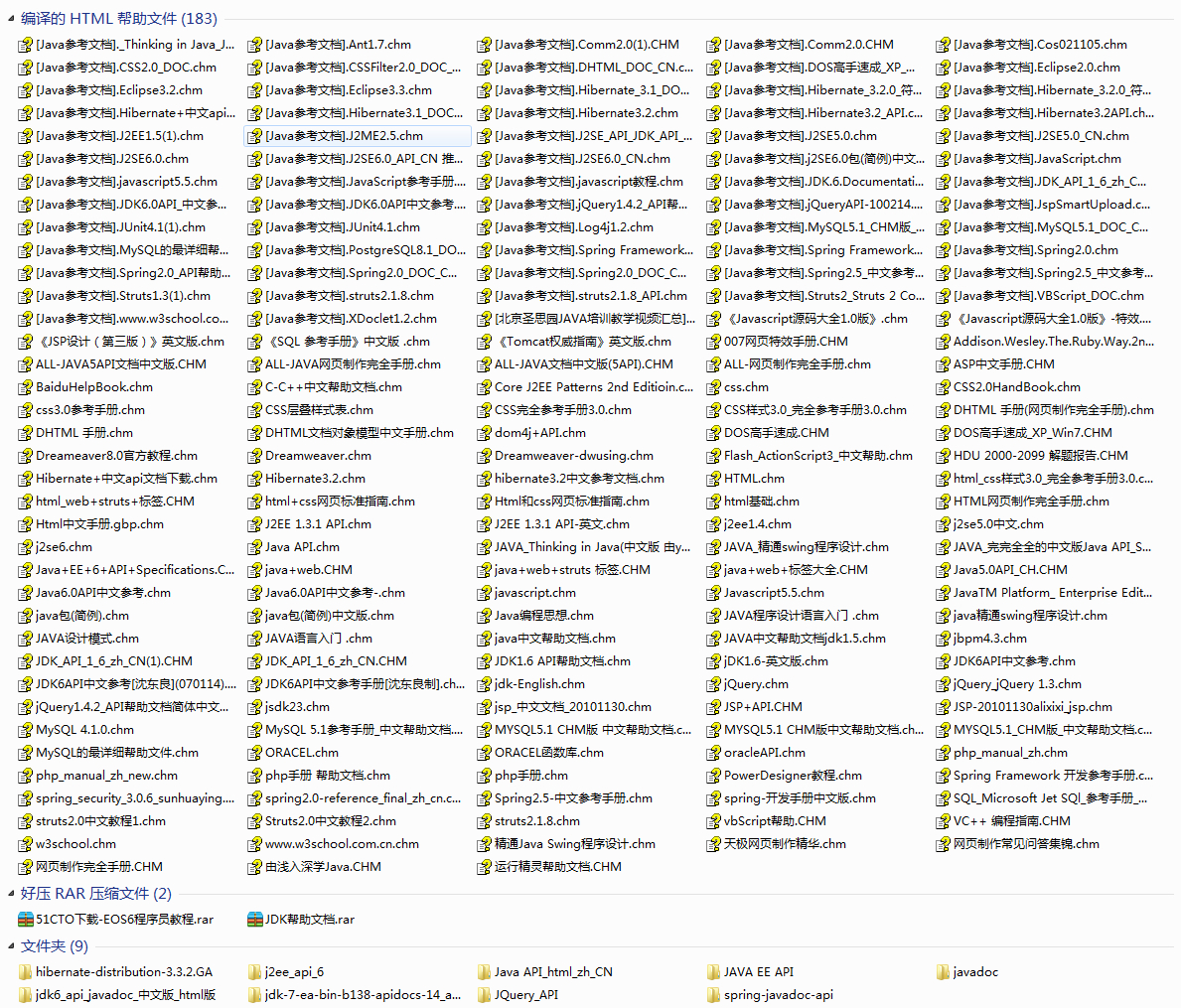Viewport: 1181px width, 1008px height.
Task: Click the folder icon of javadoc
Action: click(943, 972)
